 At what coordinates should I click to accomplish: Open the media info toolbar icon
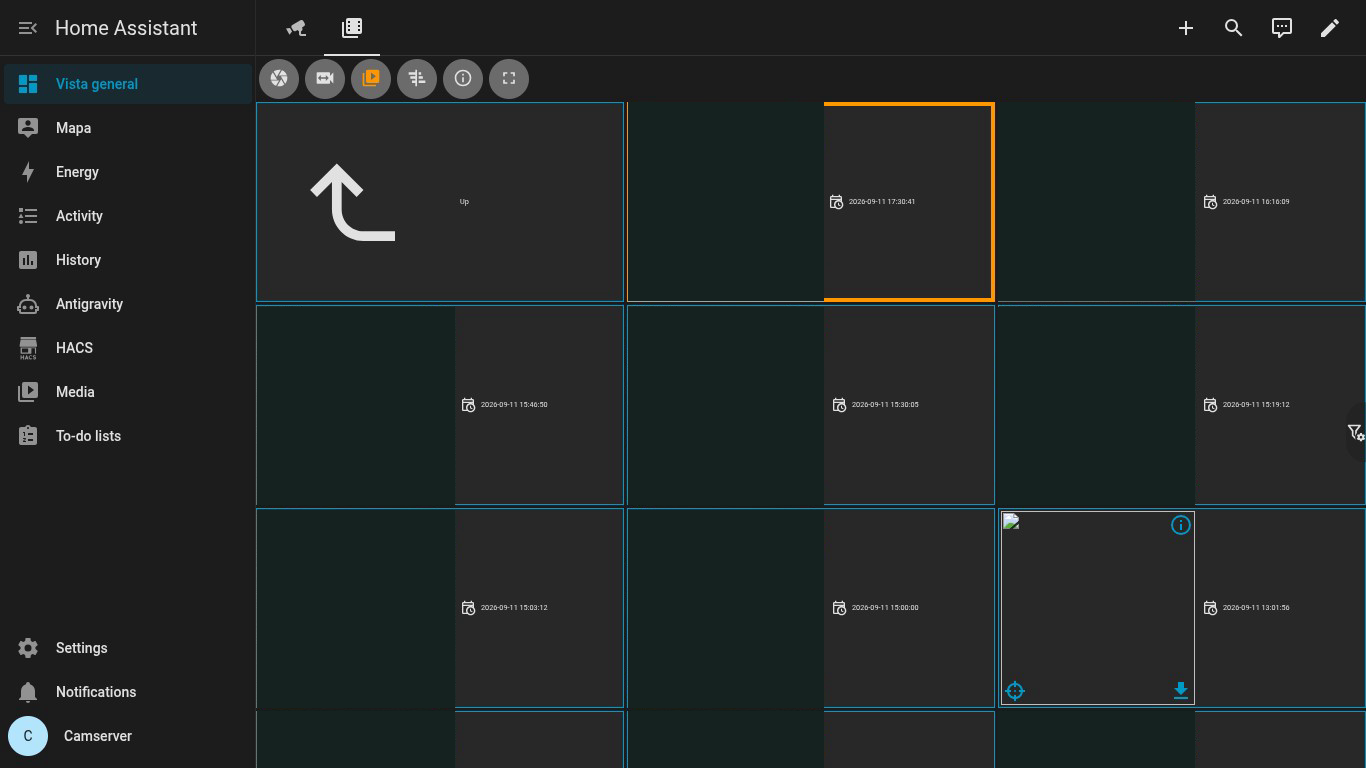point(463,78)
